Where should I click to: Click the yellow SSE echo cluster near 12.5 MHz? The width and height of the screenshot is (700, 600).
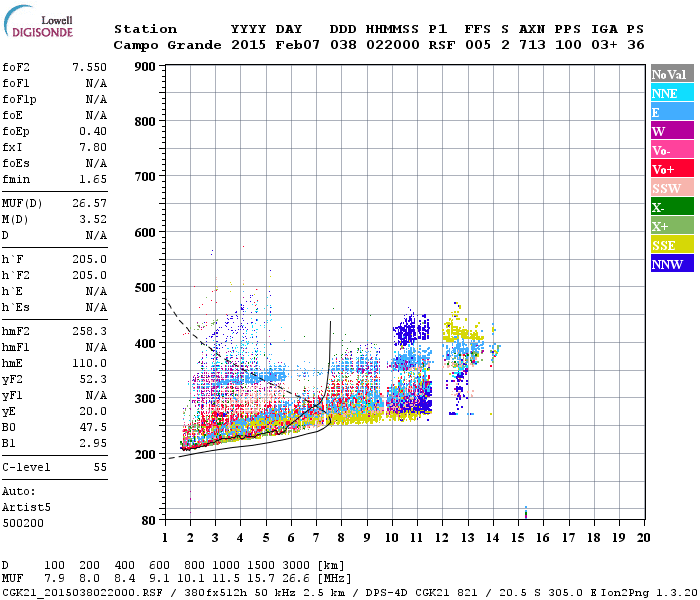(x=462, y=329)
